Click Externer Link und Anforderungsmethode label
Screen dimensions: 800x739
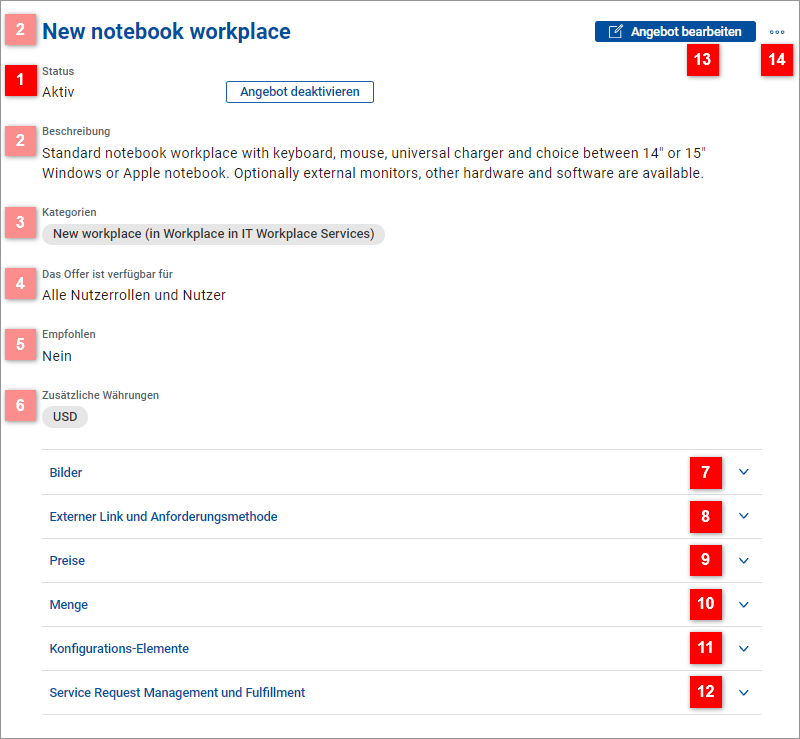163,517
